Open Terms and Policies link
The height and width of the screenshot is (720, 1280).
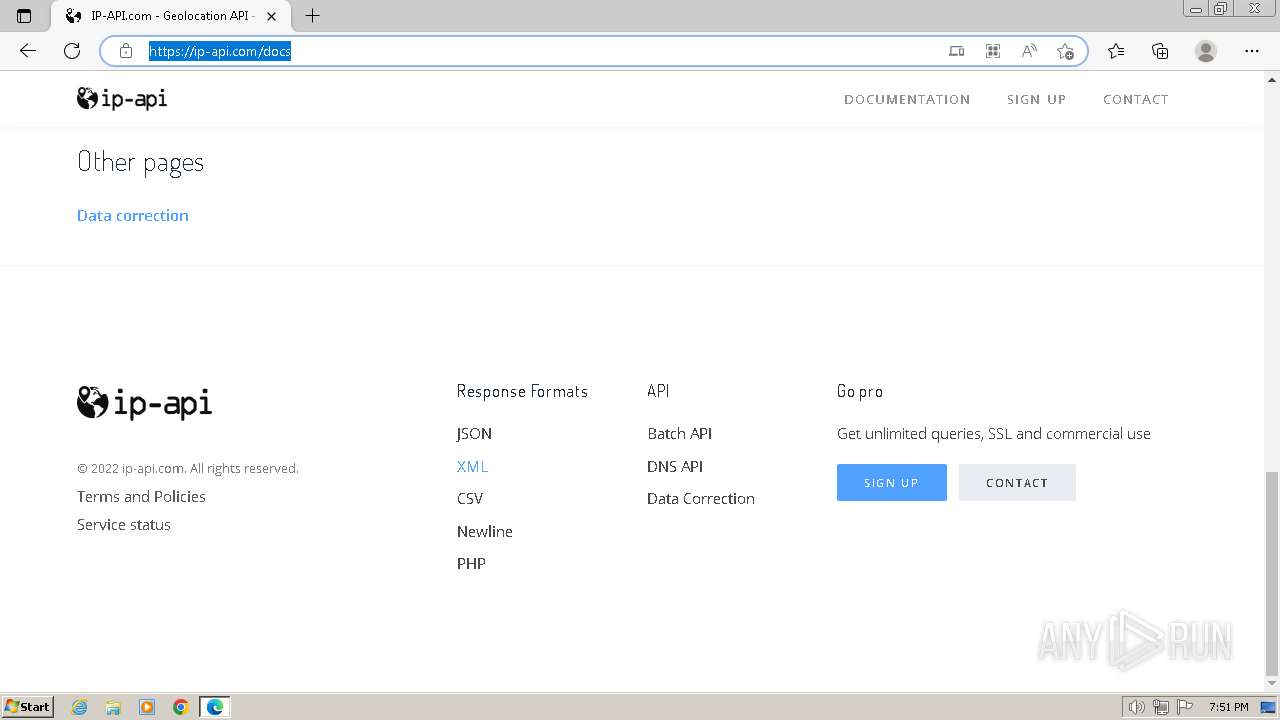click(141, 496)
